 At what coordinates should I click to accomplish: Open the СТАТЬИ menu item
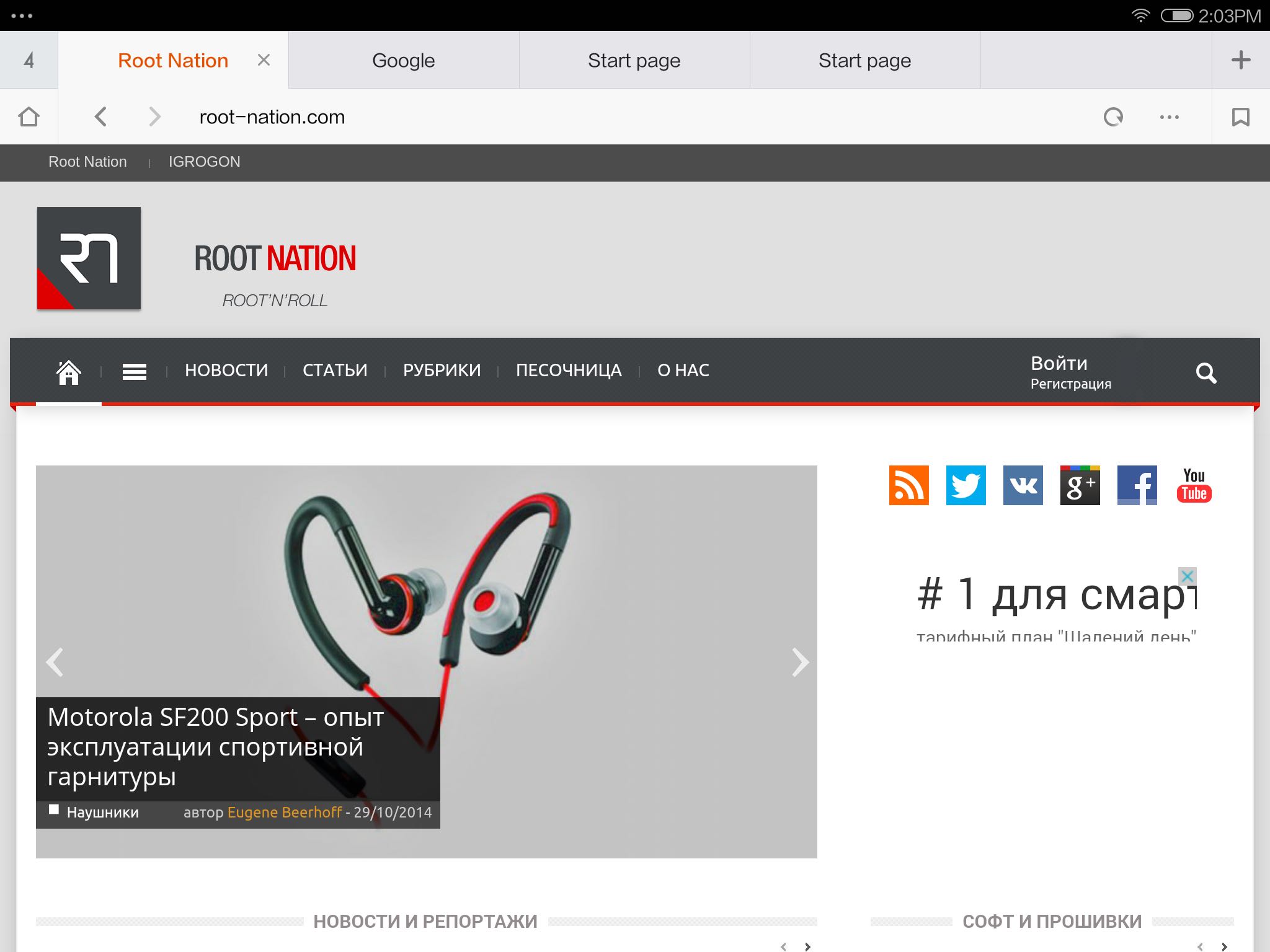335,371
